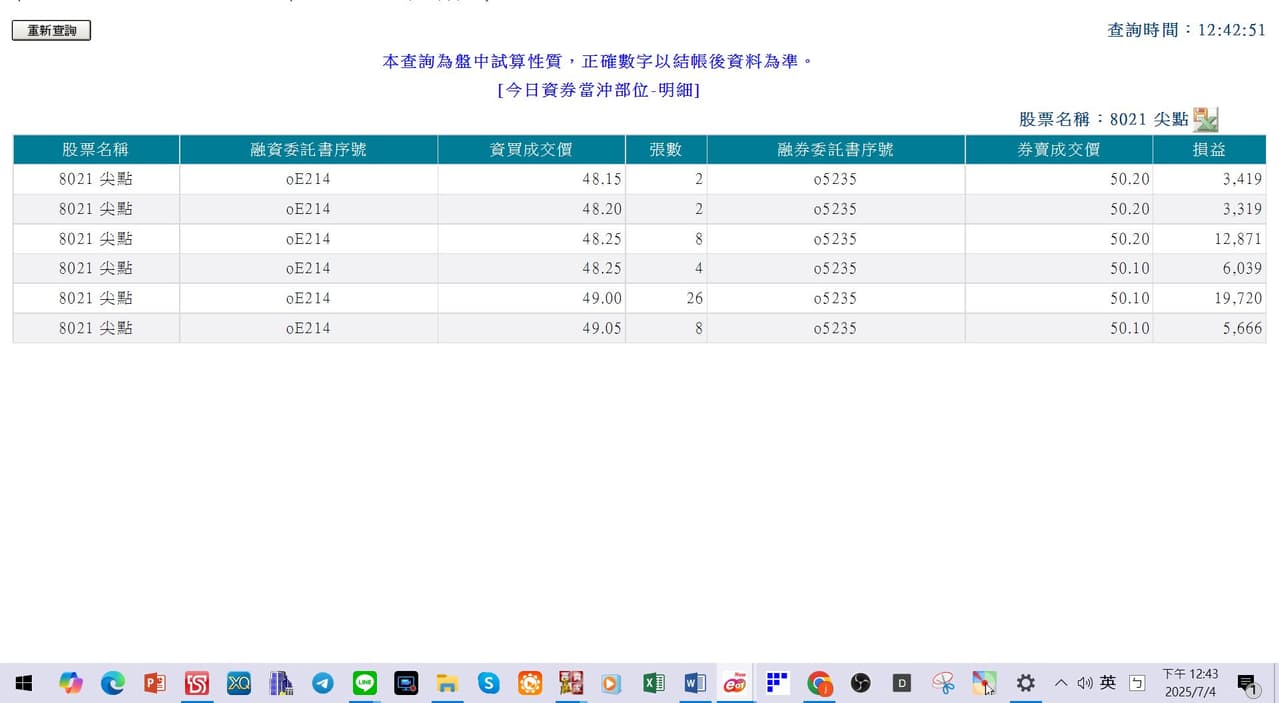Open the media player app on taskbar
The height and width of the screenshot is (703, 1279).
612,683
